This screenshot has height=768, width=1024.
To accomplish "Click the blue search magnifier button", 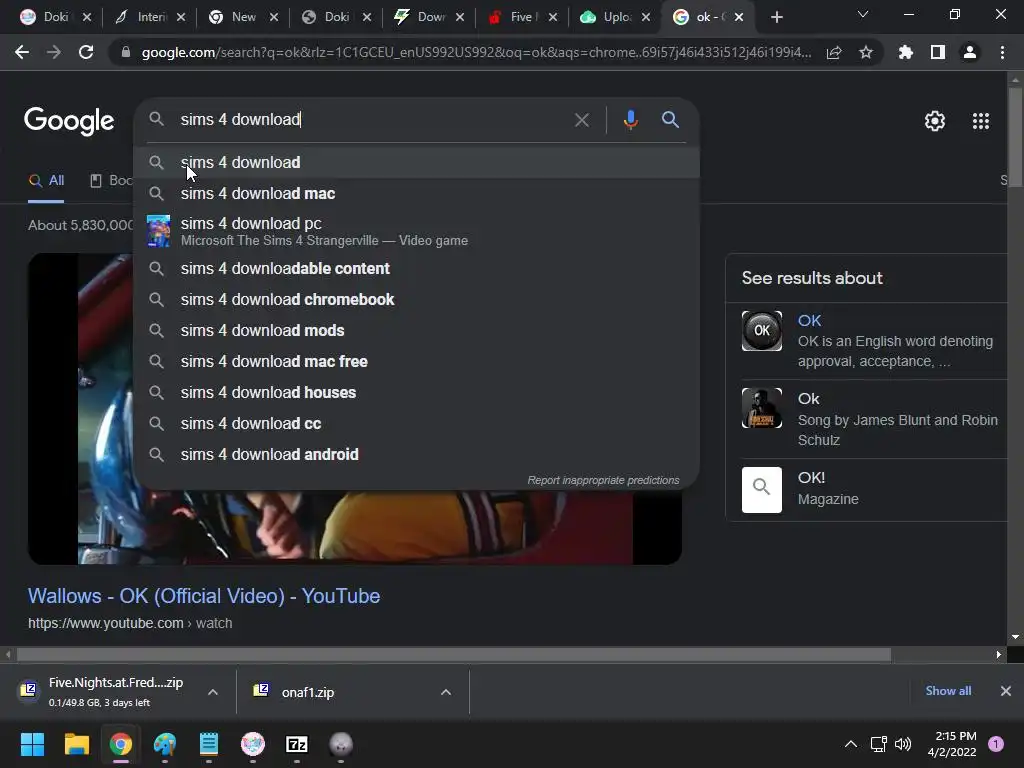I will pyautogui.click(x=670, y=120).
